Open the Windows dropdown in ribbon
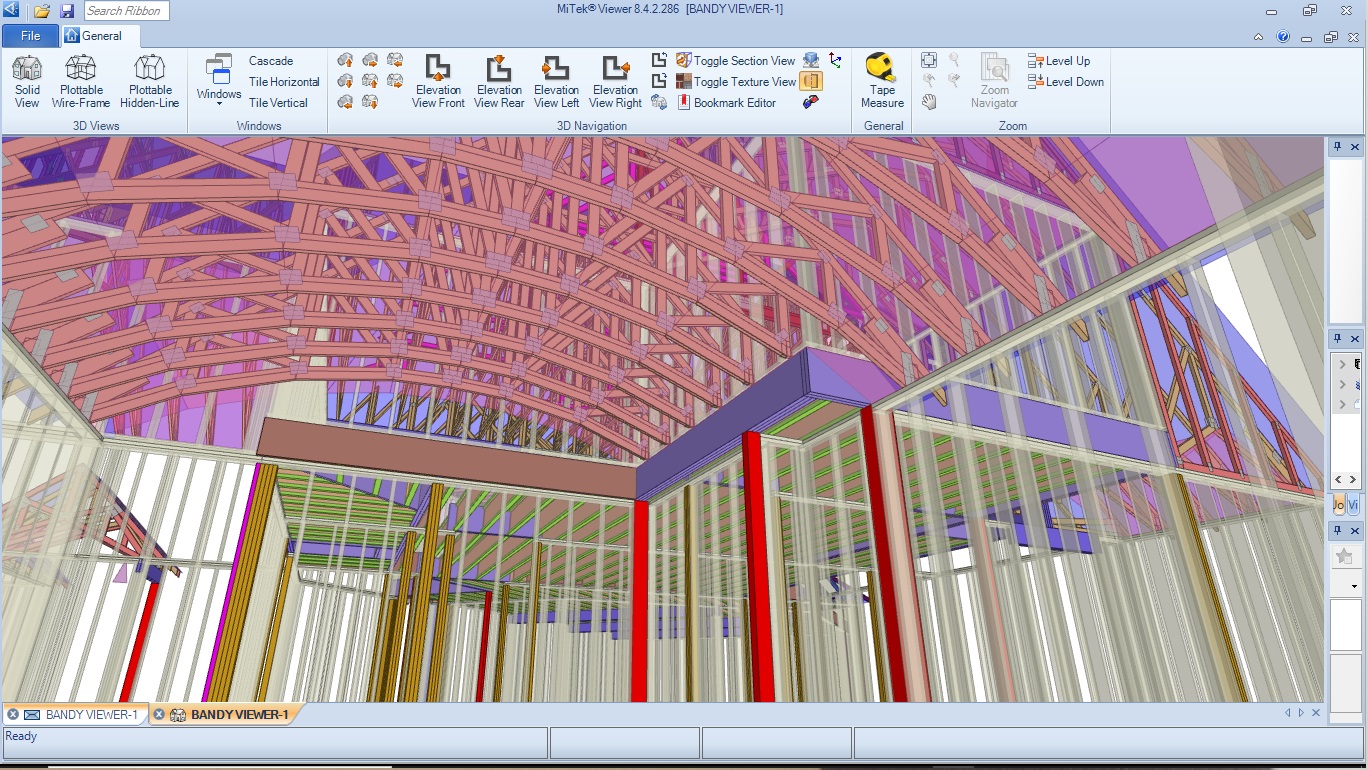 tap(218, 81)
